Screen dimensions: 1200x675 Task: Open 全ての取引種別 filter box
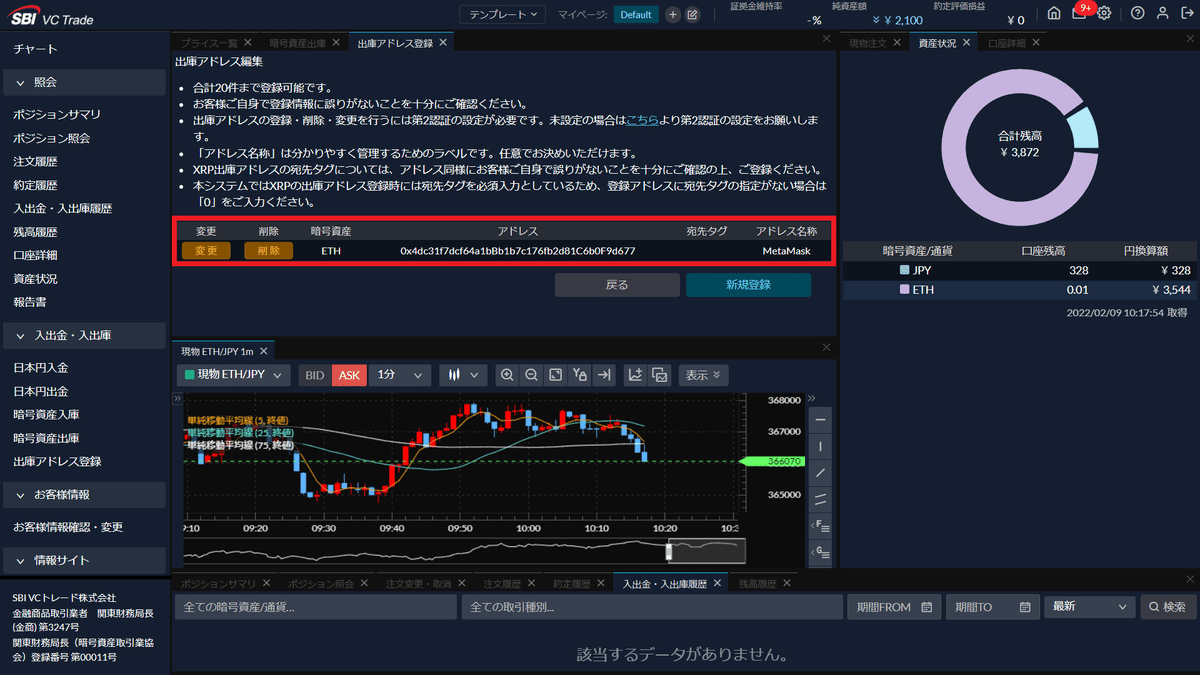652,607
